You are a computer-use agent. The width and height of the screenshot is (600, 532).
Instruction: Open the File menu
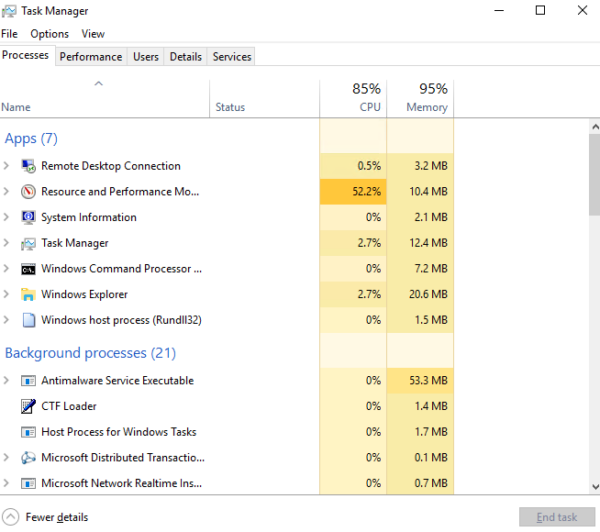10,34
